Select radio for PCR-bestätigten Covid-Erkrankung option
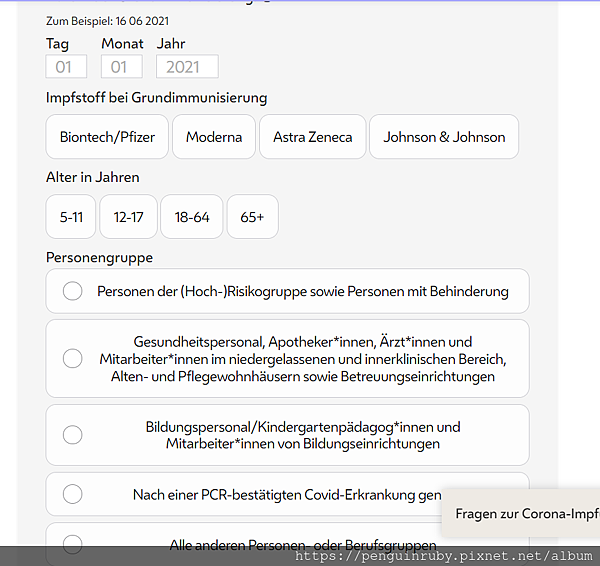Viewport: 600px width, 566px height. click(x=72, y=494)
